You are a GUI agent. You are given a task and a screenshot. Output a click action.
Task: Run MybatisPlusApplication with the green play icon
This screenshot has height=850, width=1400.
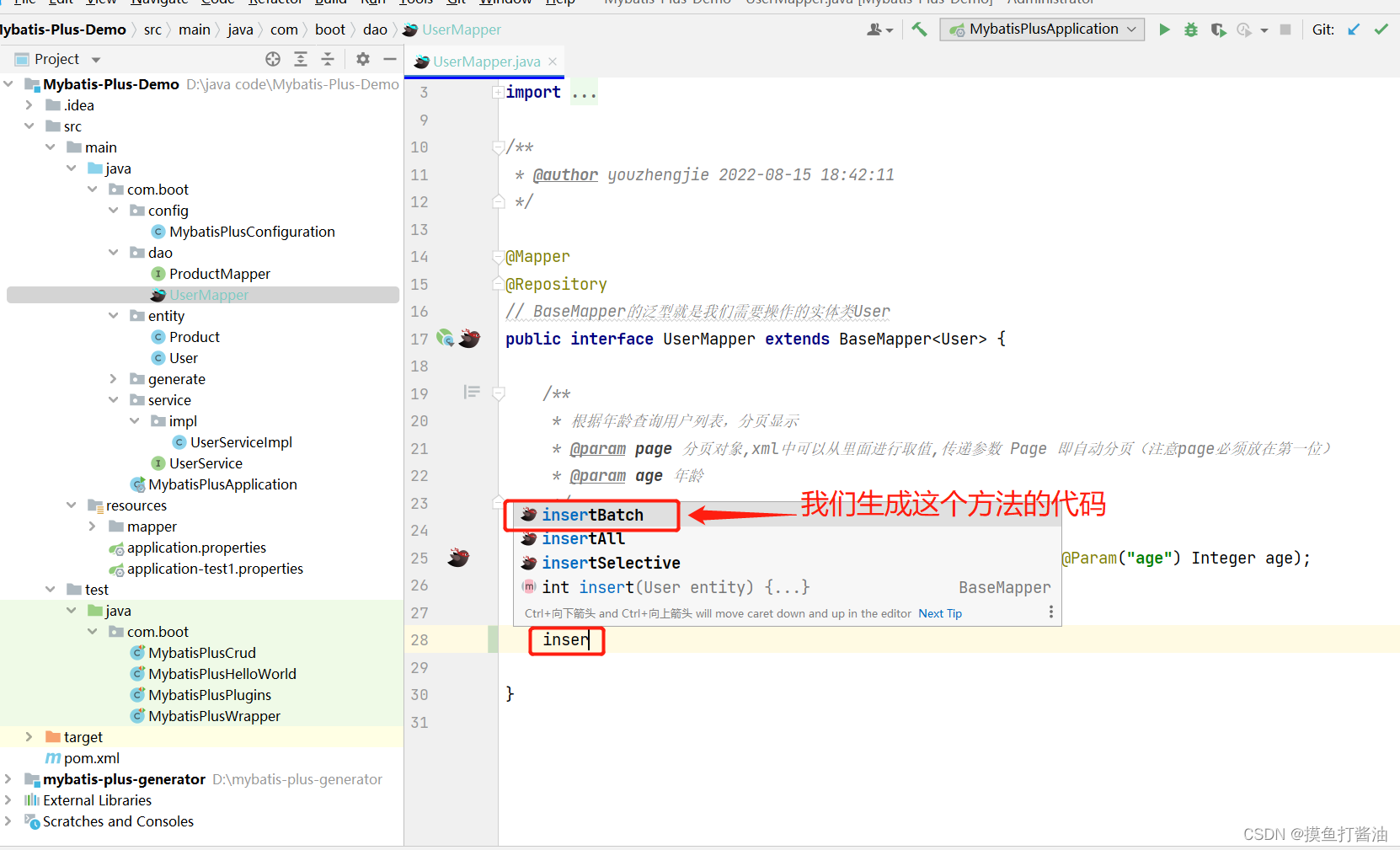tap(1164, 29)
